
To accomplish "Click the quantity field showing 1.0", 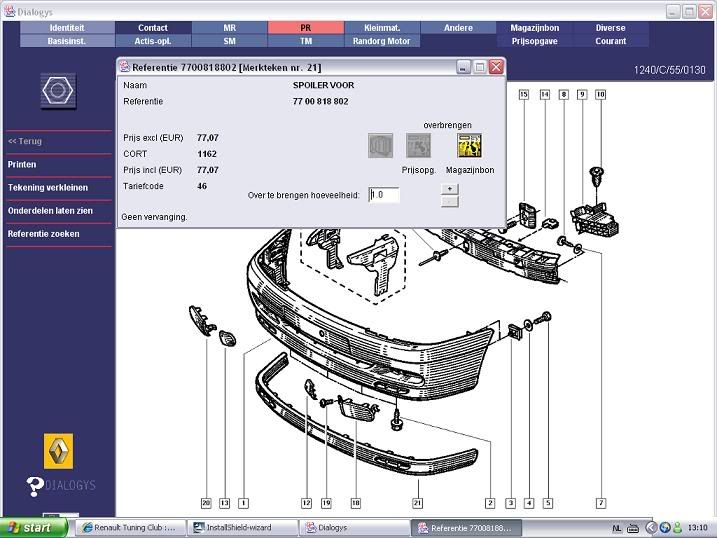I will [x=384, y=195].
